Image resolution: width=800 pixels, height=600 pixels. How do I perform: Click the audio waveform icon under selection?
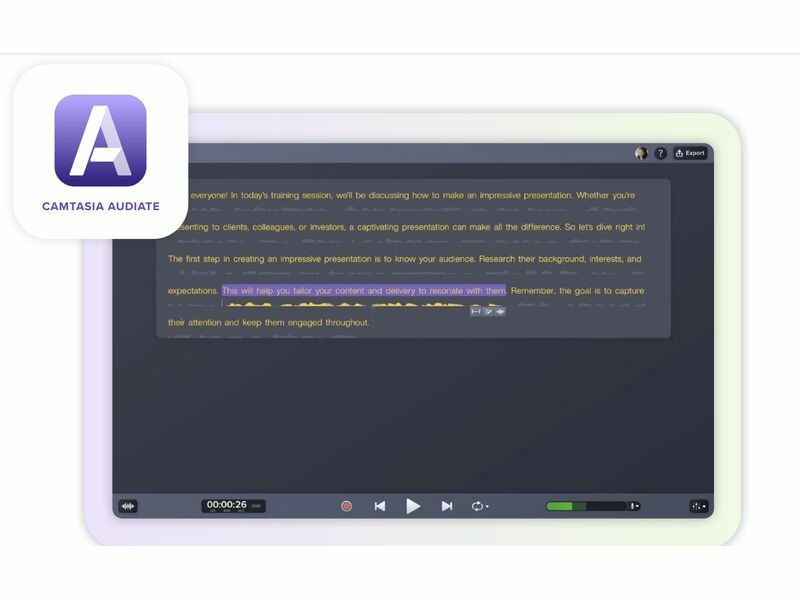[x=500, y=311]
